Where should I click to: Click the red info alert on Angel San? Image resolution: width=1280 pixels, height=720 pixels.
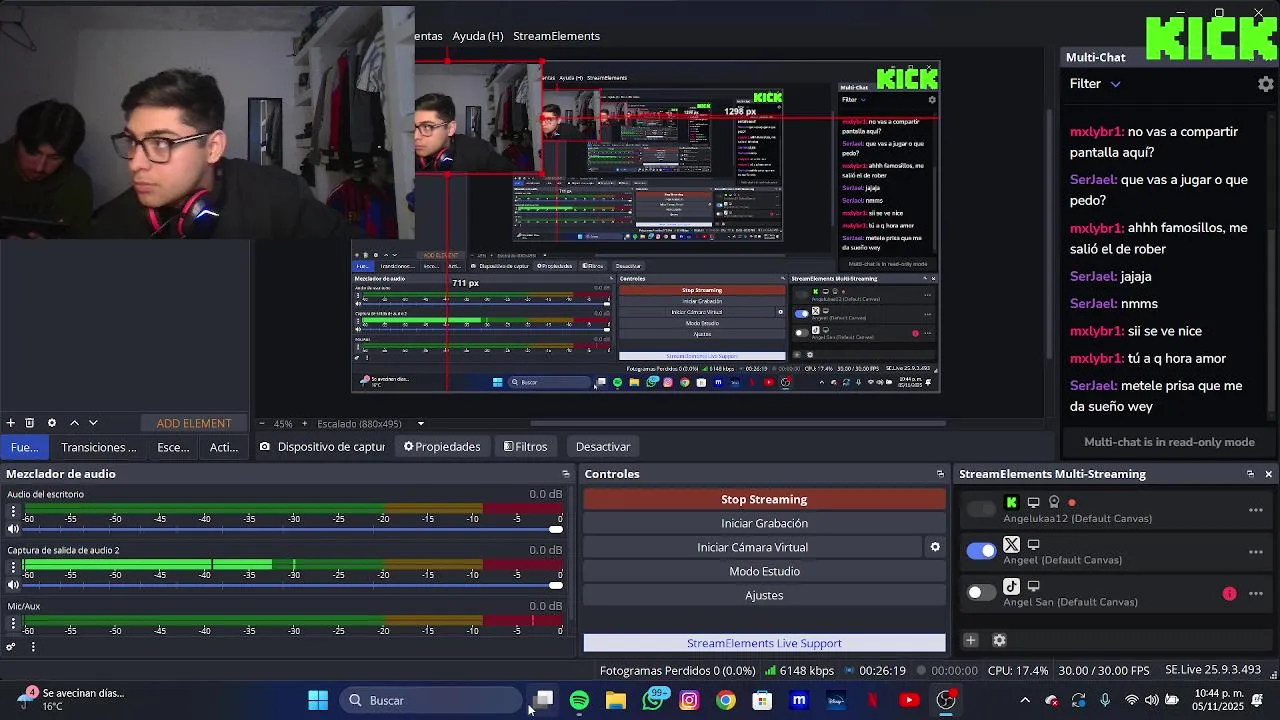tap(1229, 594)
